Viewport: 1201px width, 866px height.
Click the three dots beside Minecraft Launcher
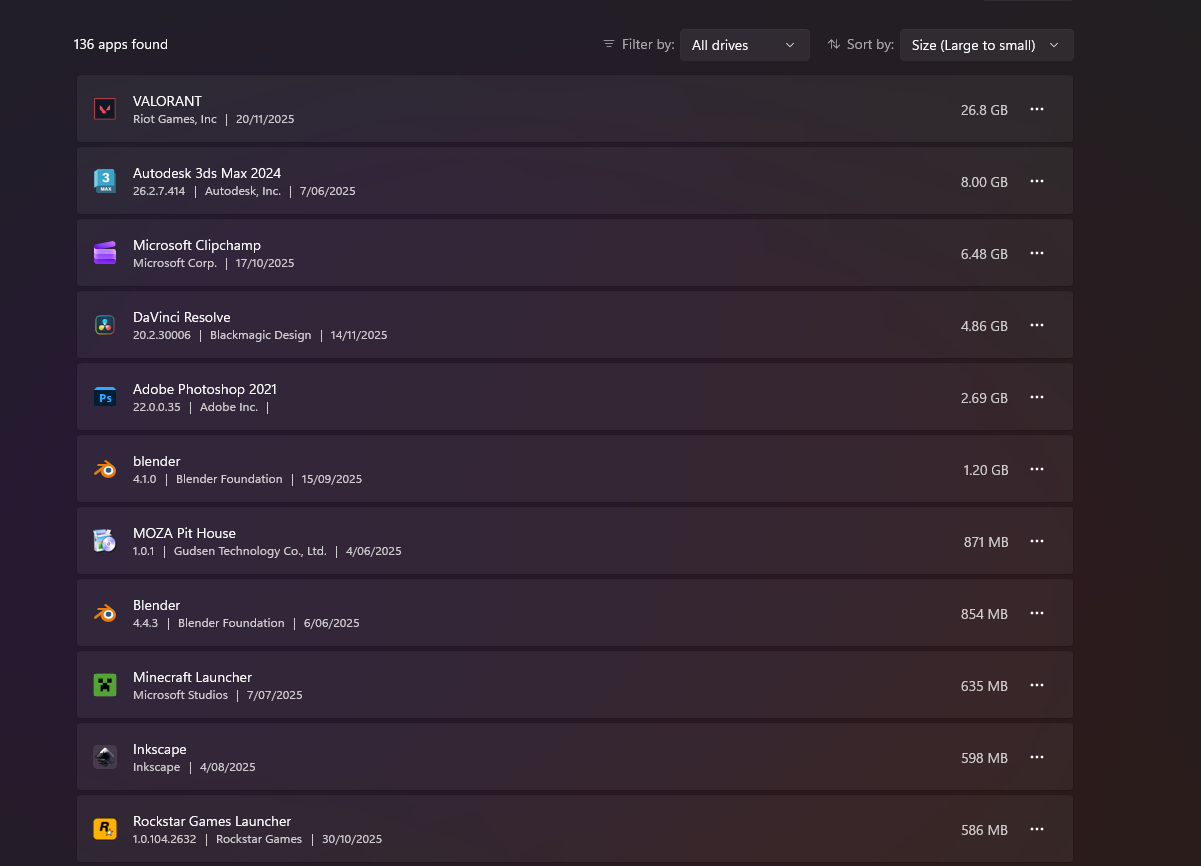1037,685
